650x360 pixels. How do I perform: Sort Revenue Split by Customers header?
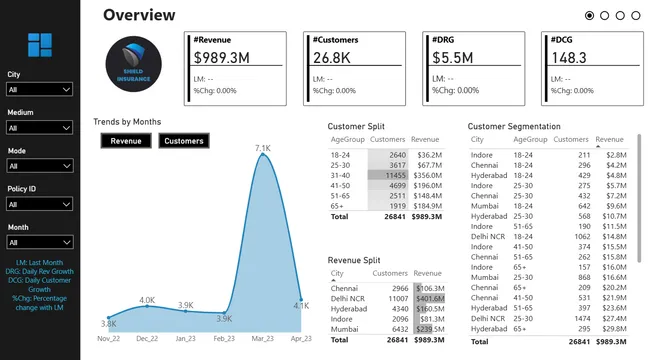click(x=390, y=273)
